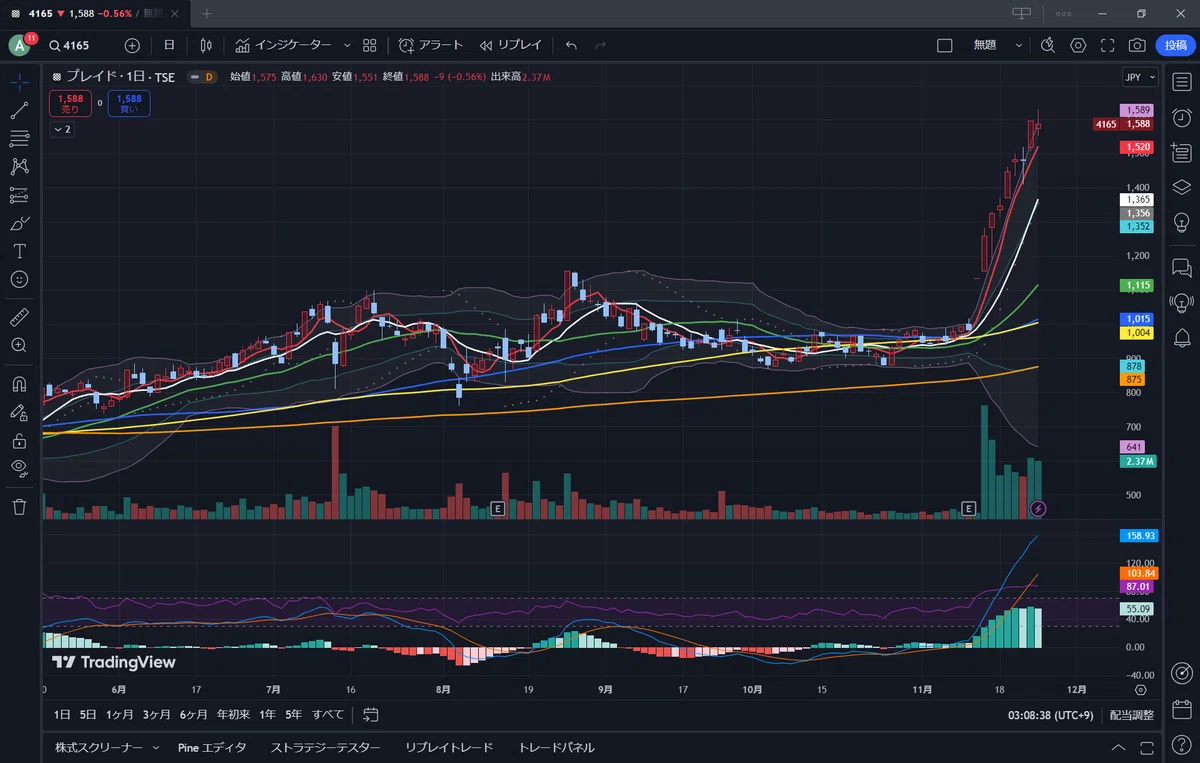The height and width of the screenshot is (763, 1200).
Task: Set time range to 3ヶ月
Action: pos(156,714)
